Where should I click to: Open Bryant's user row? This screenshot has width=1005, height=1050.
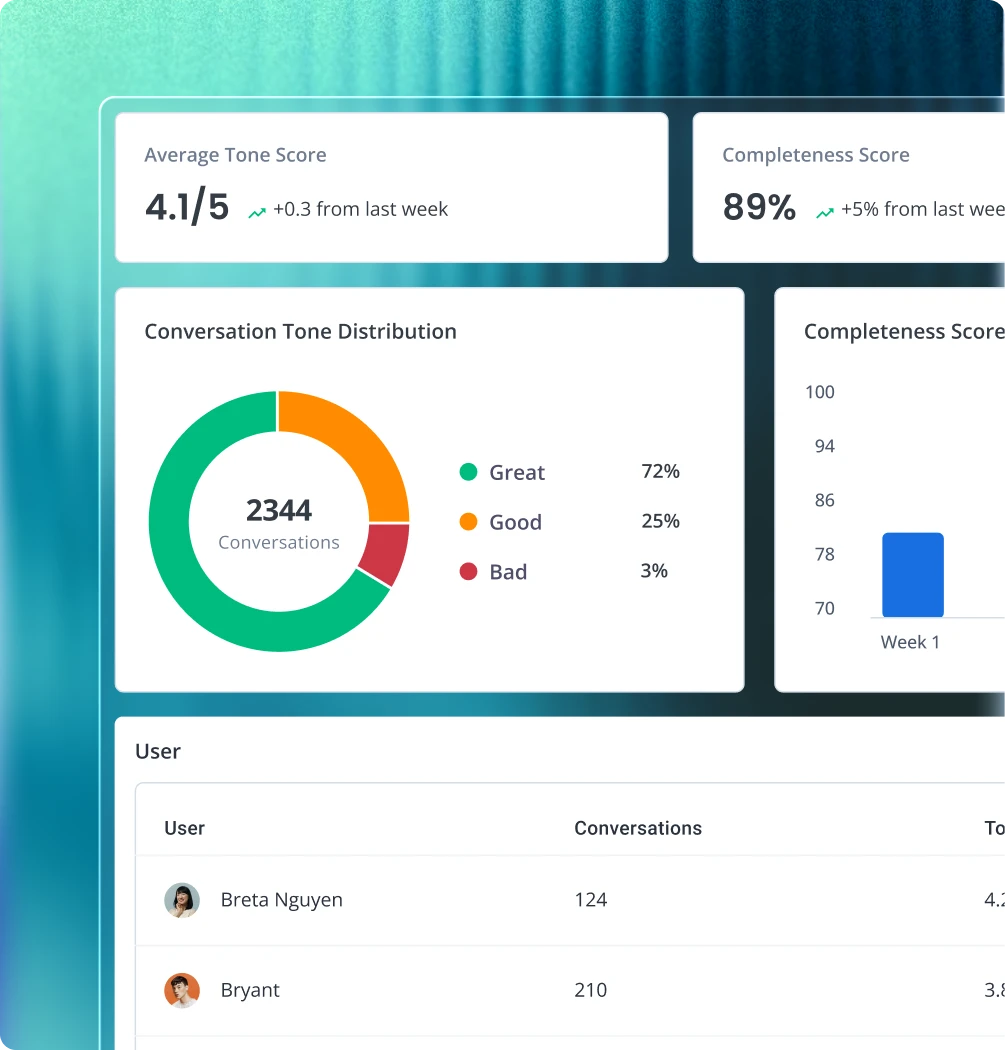570,990
